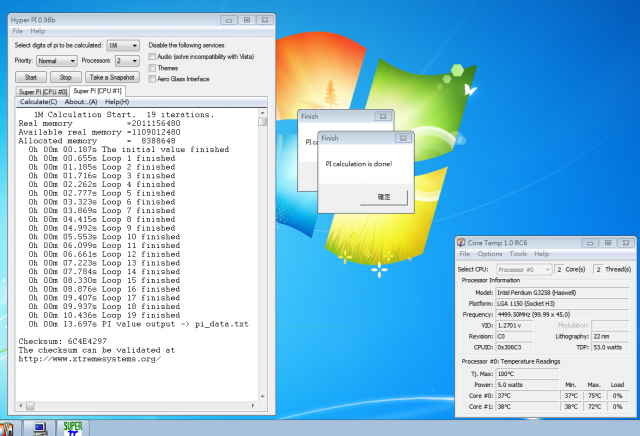The width and height of the screenshot is (640, 436).
Task: Open the Super PI Help(H) menu
Action: (x=117, y=102)
